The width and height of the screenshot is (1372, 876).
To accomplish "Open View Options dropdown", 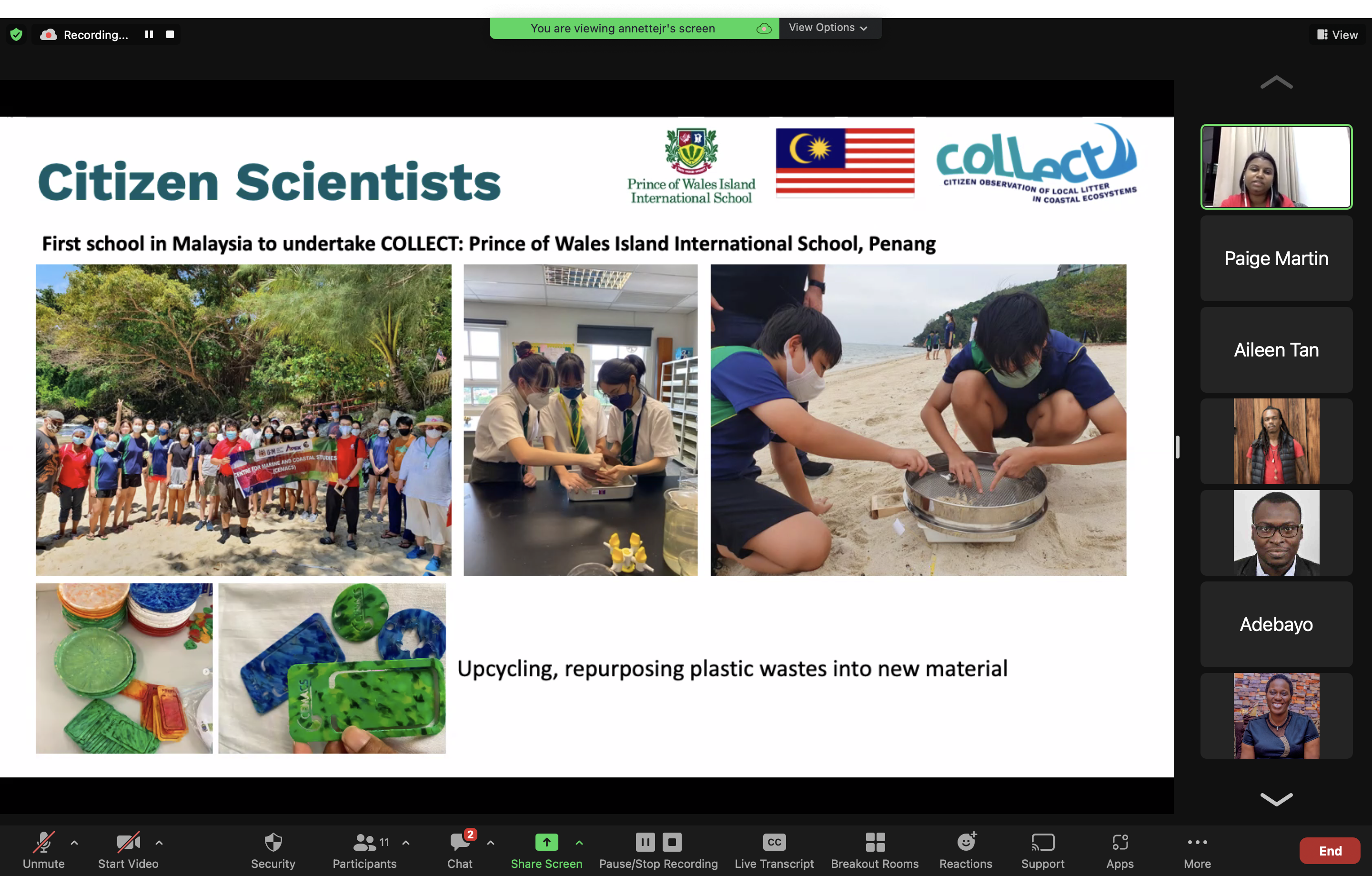I will tap(828, 27).
